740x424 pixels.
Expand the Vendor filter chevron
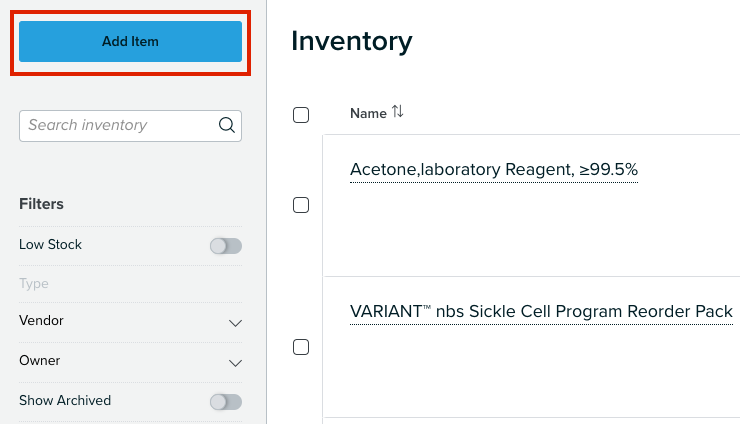tap(235, 323)
